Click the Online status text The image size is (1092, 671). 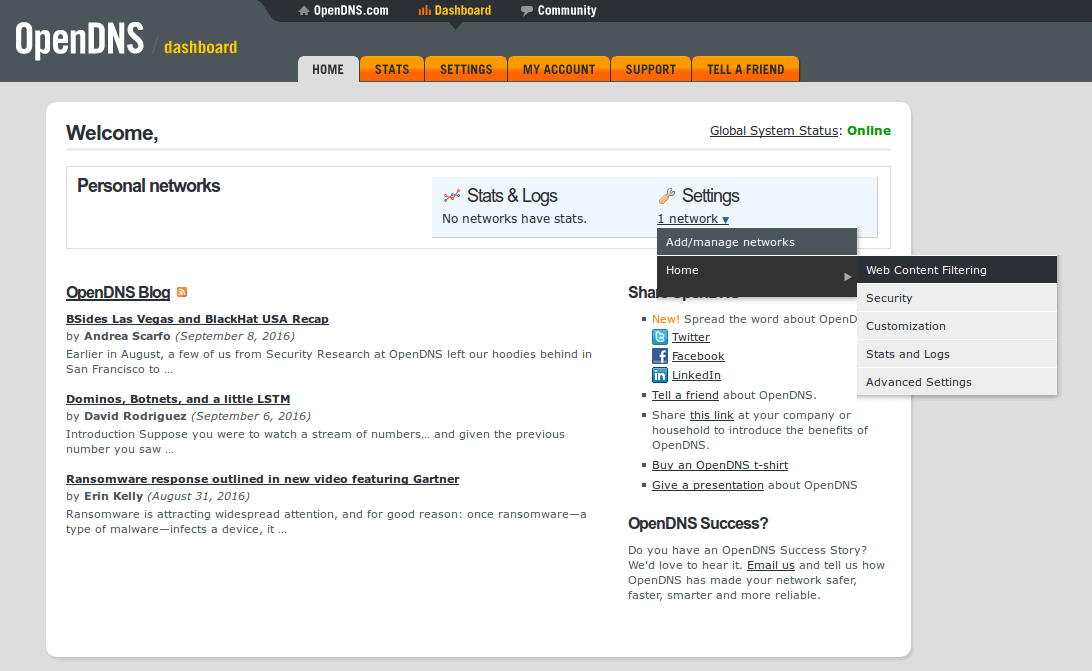(868, 130)
